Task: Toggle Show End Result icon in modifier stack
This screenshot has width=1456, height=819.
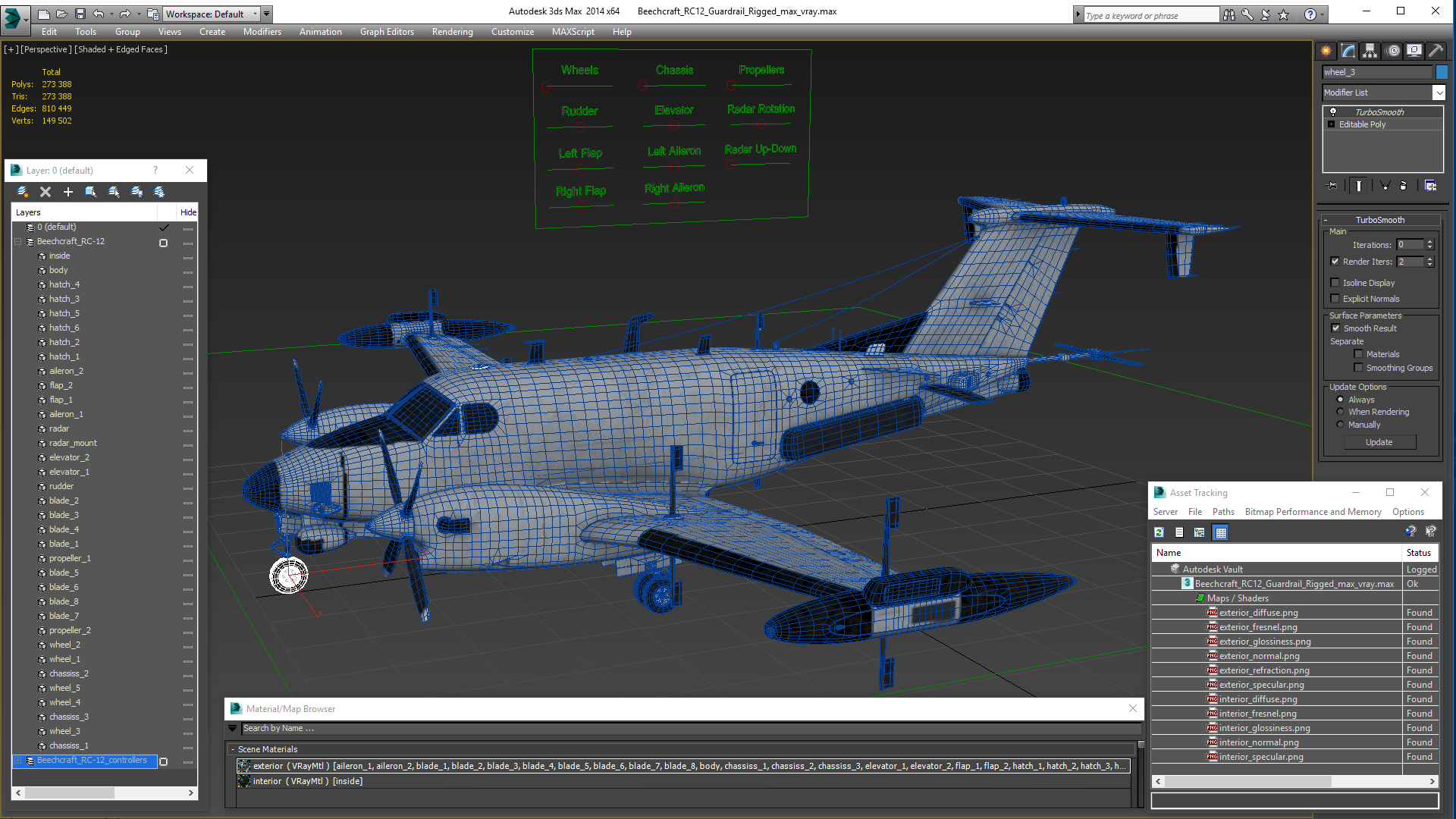Action: [x=1359, y=186]
